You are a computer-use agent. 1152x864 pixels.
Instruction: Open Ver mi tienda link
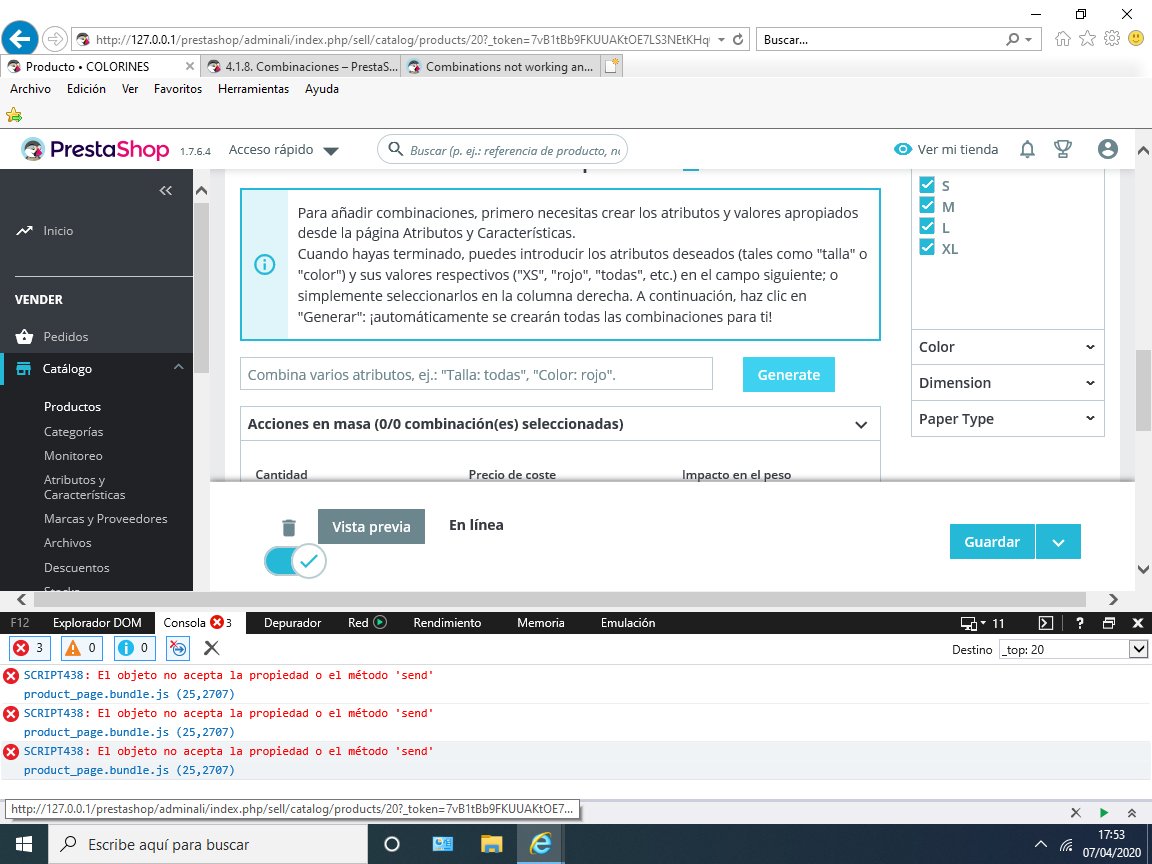point(946,149)
